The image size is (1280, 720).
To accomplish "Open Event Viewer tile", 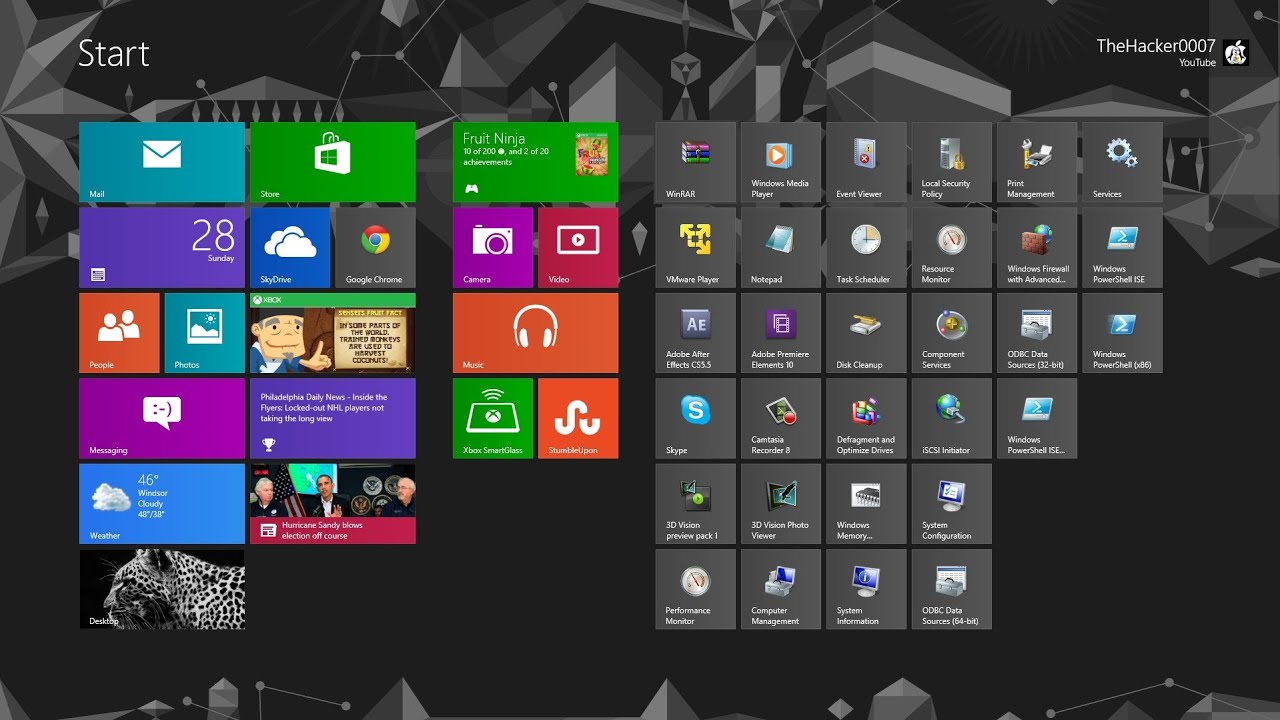I will pos(866,162).
